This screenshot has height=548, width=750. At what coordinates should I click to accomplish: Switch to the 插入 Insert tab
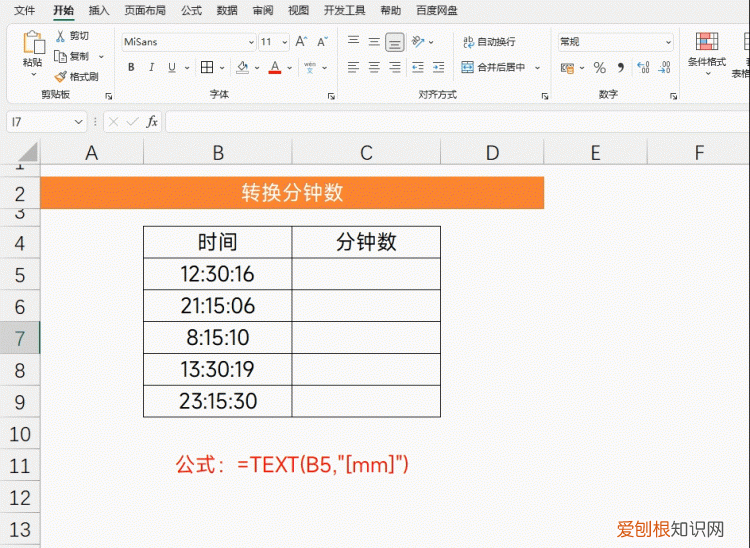(99, 10)
